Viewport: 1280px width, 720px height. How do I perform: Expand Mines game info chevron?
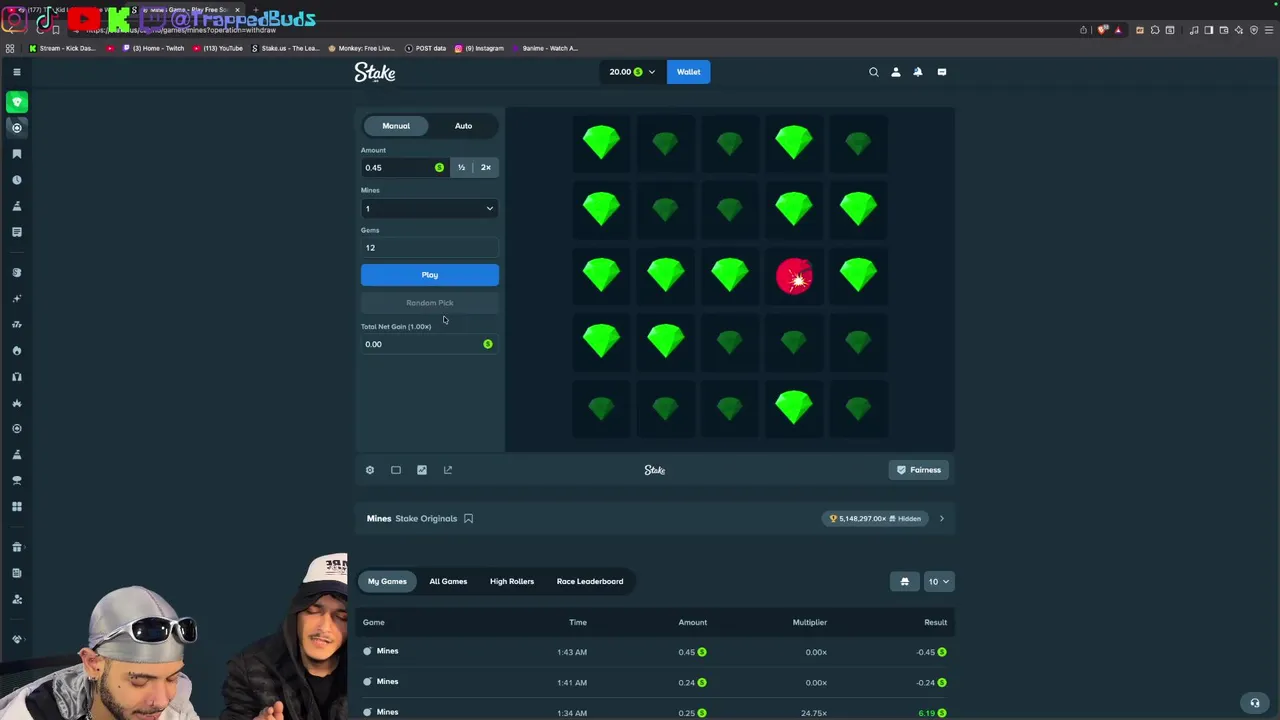click(941, 519)
